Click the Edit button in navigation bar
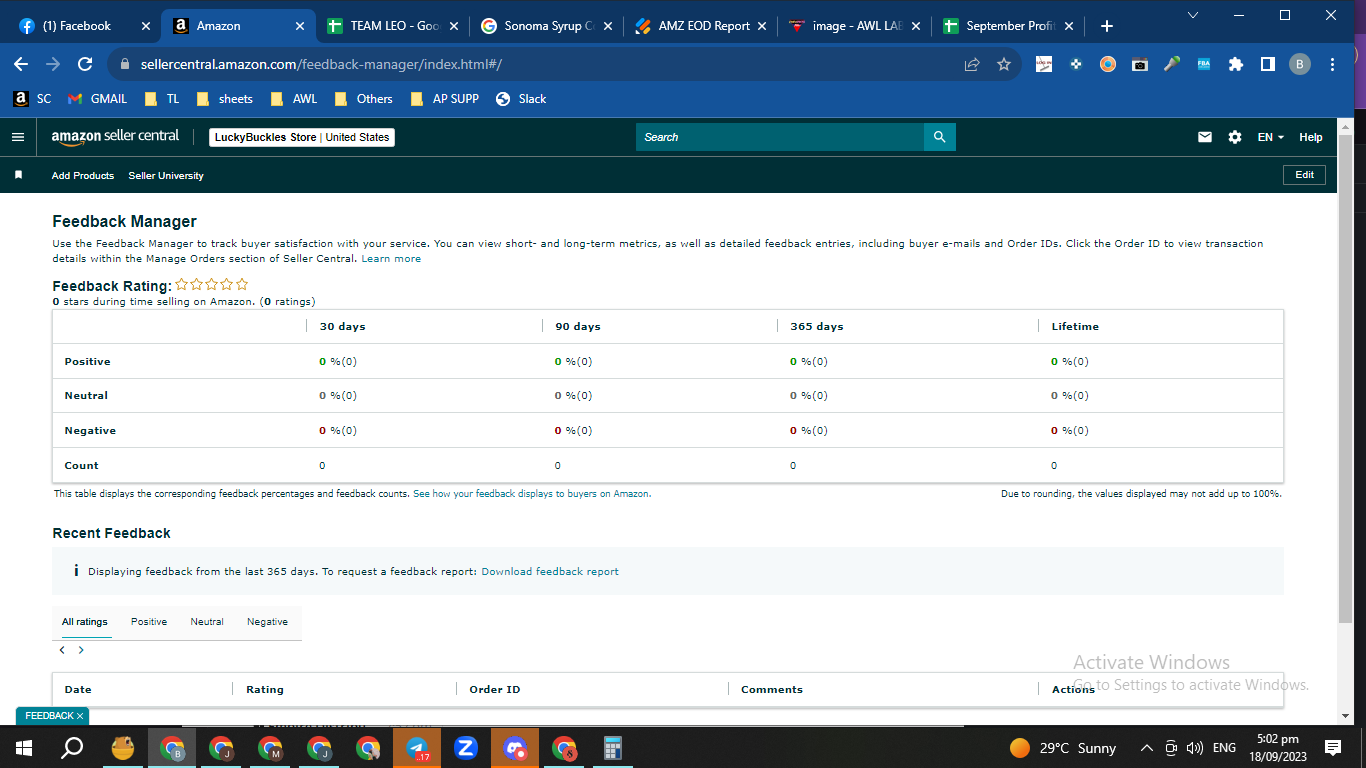Viewport: 1366px width, 768px height. click(1305, 175)
